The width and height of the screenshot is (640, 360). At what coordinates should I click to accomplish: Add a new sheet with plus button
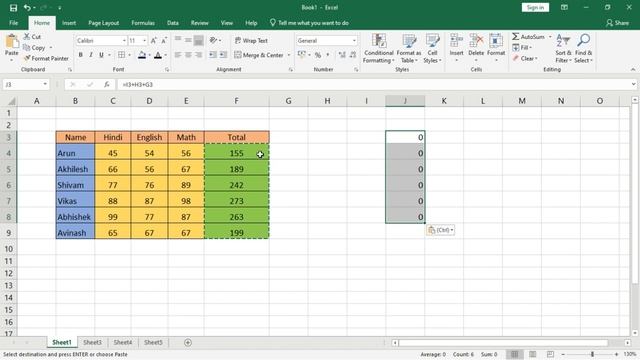pos(188,342)
